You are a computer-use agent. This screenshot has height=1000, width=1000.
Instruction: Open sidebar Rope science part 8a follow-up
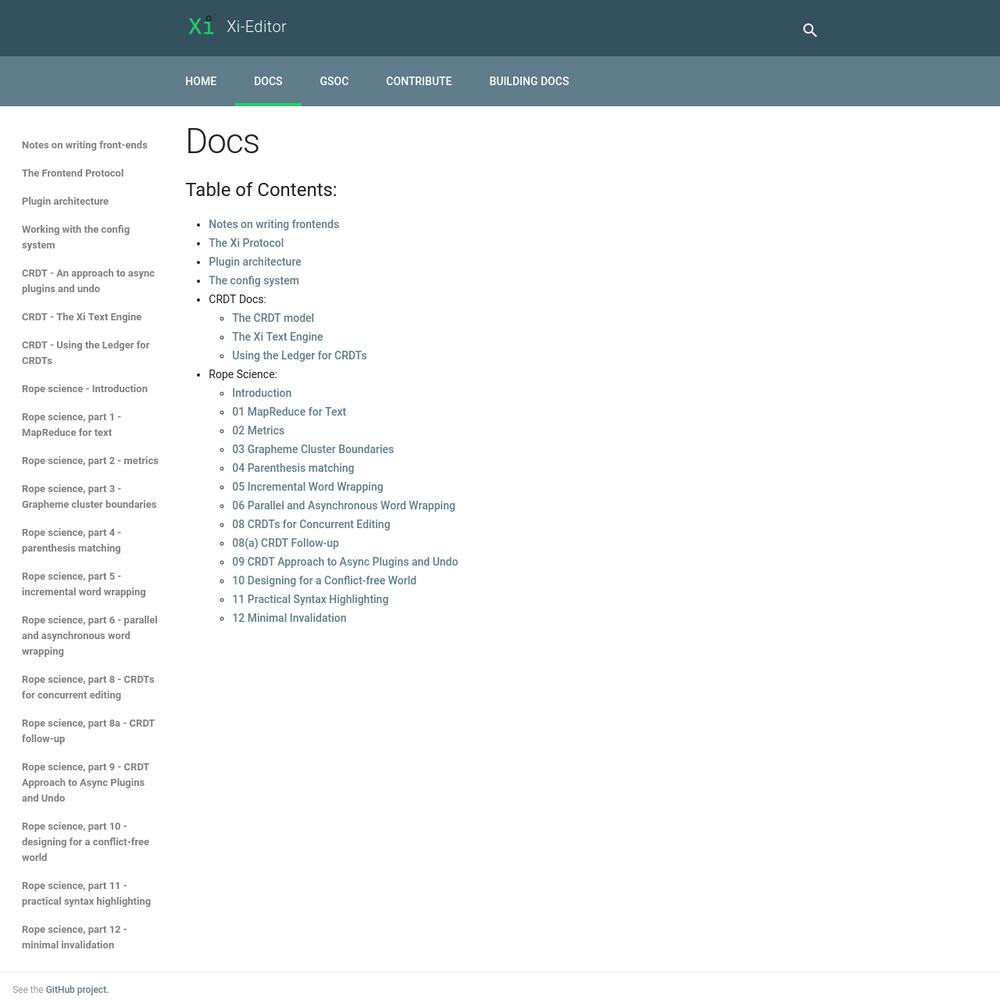pyautogui.click(x=88, y=731)
